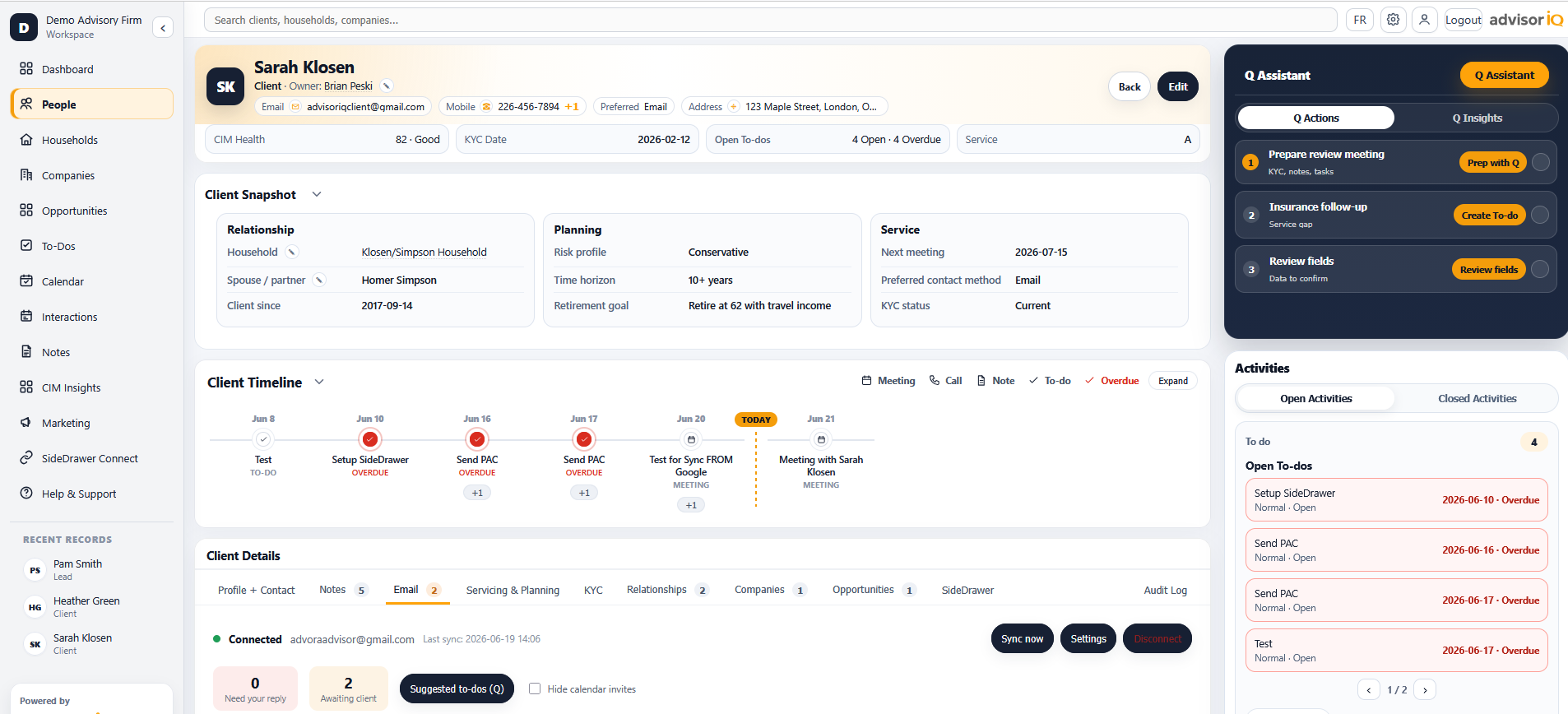Viewport: 1568px width, 714px height.
Task: Open email Settings button
Action: click(x=1088, y=639)
